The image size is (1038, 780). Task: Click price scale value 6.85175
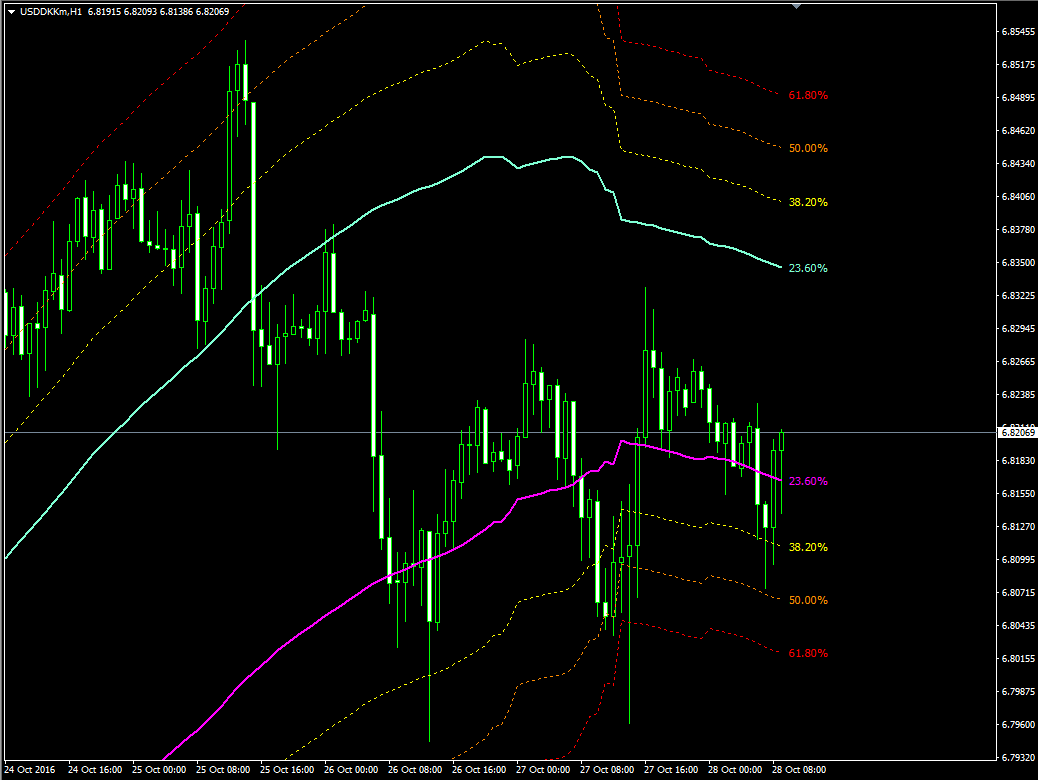coord(1018,65)
